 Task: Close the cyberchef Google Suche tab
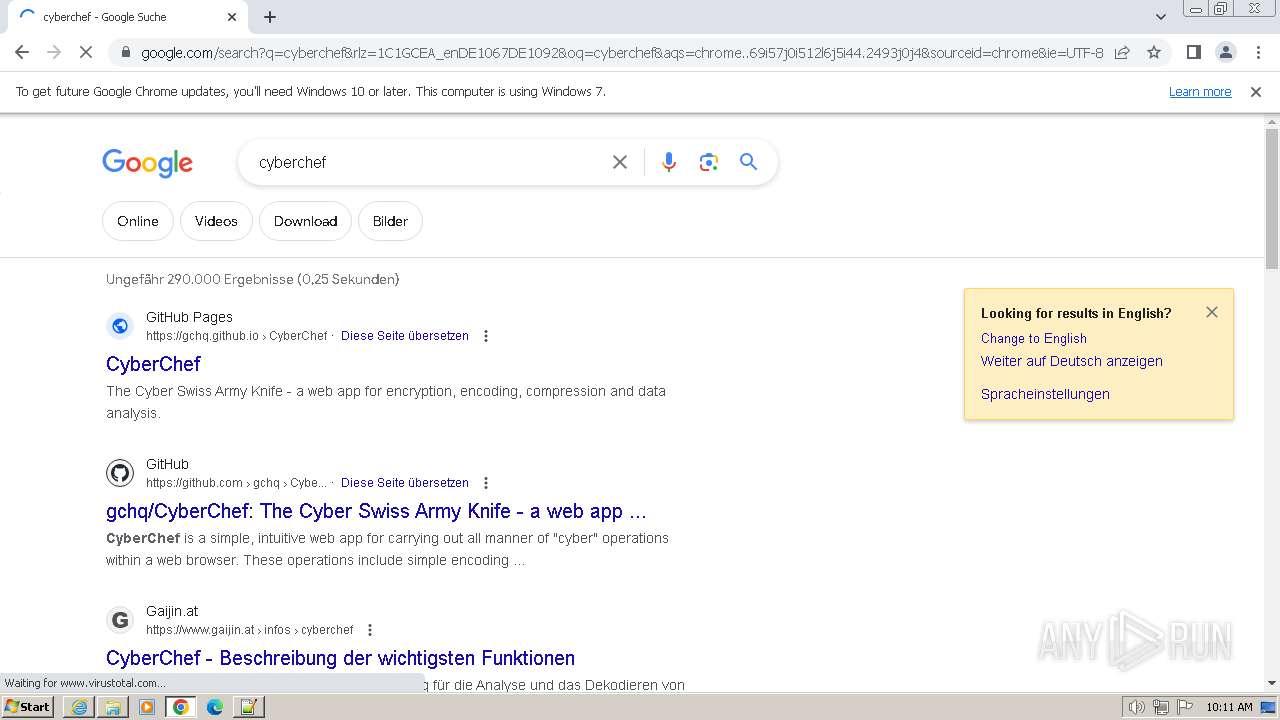point(232,17)
